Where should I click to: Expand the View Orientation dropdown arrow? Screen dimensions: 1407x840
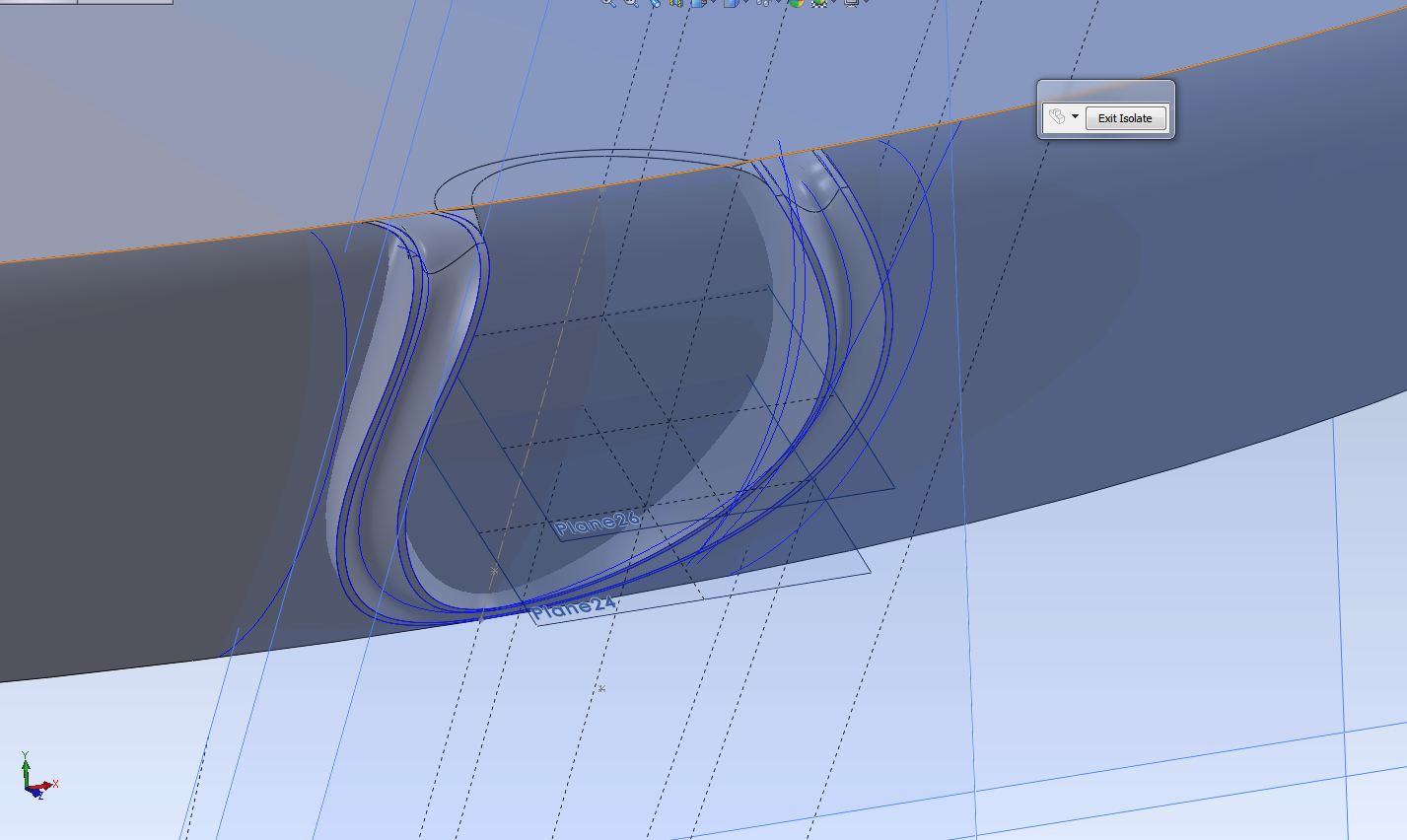(x=712, y=5)
